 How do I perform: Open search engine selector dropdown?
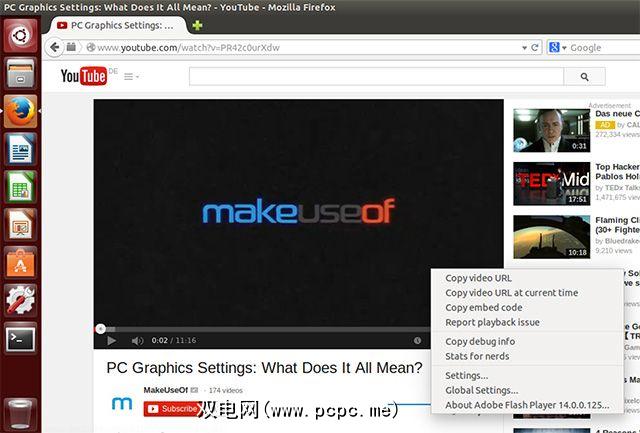pyautogui.click(x=557, y=48)
